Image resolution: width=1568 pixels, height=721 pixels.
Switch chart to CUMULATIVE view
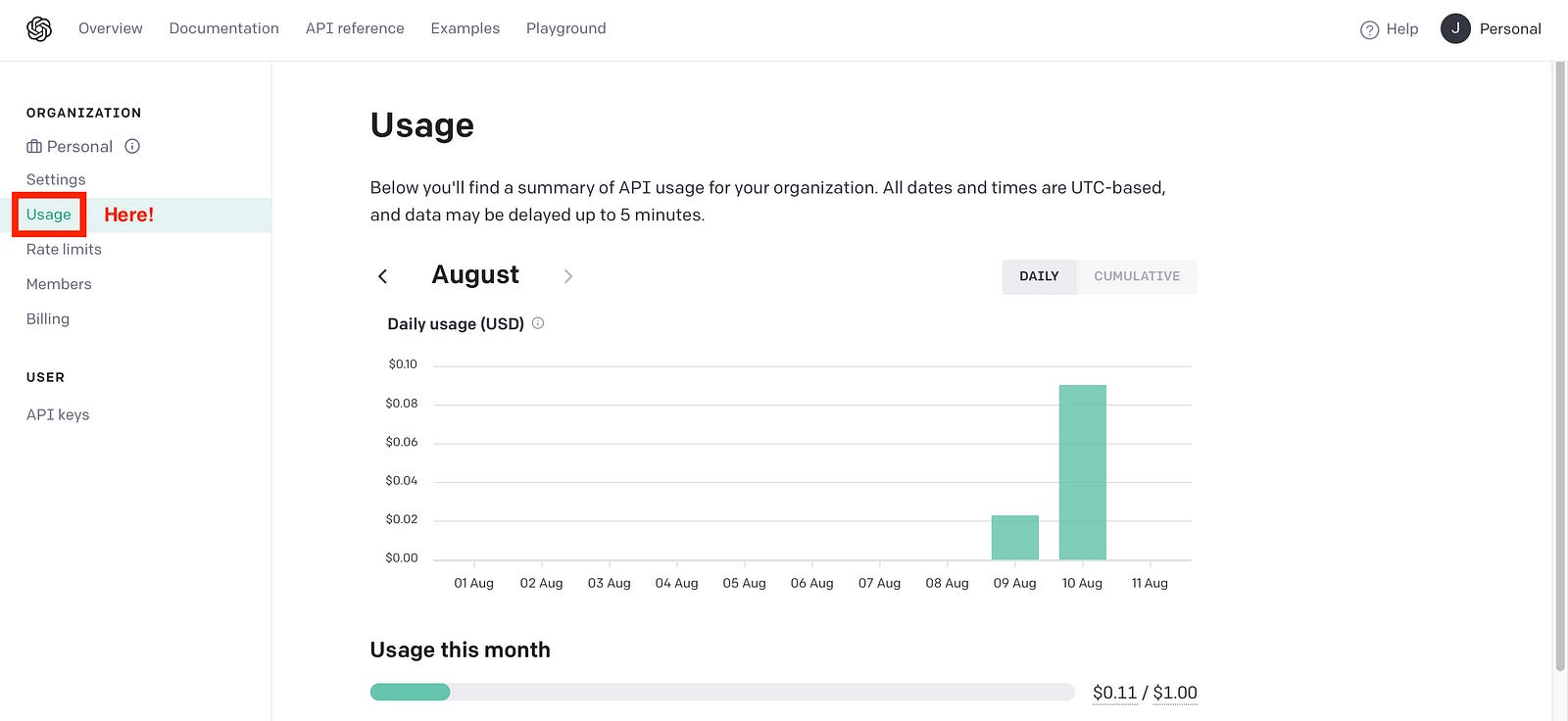[x=1137, y=276]
